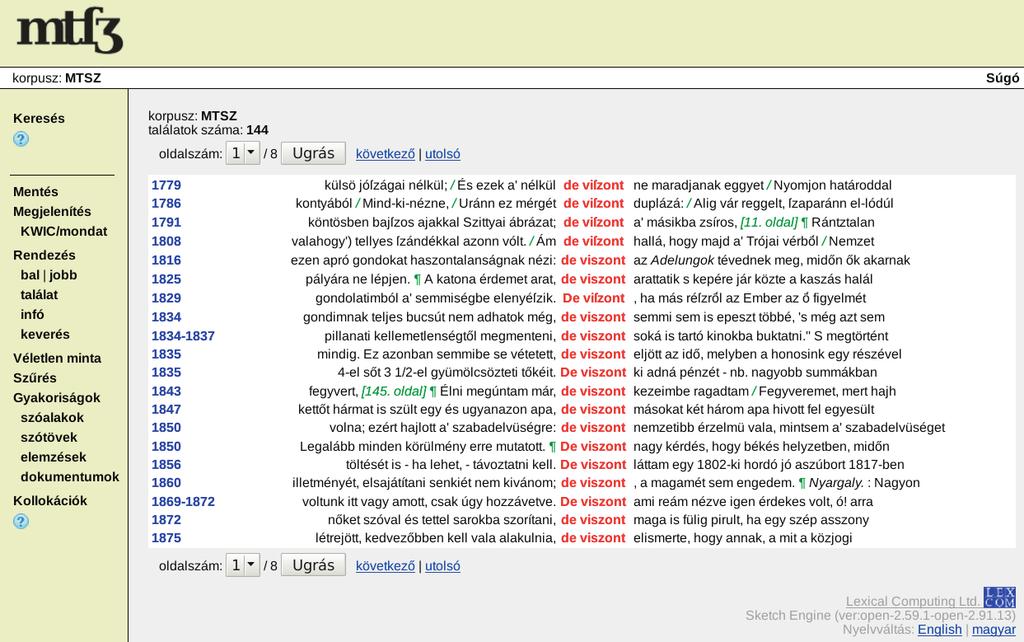Open the 1834-1837 document reference

pos(183,336)
